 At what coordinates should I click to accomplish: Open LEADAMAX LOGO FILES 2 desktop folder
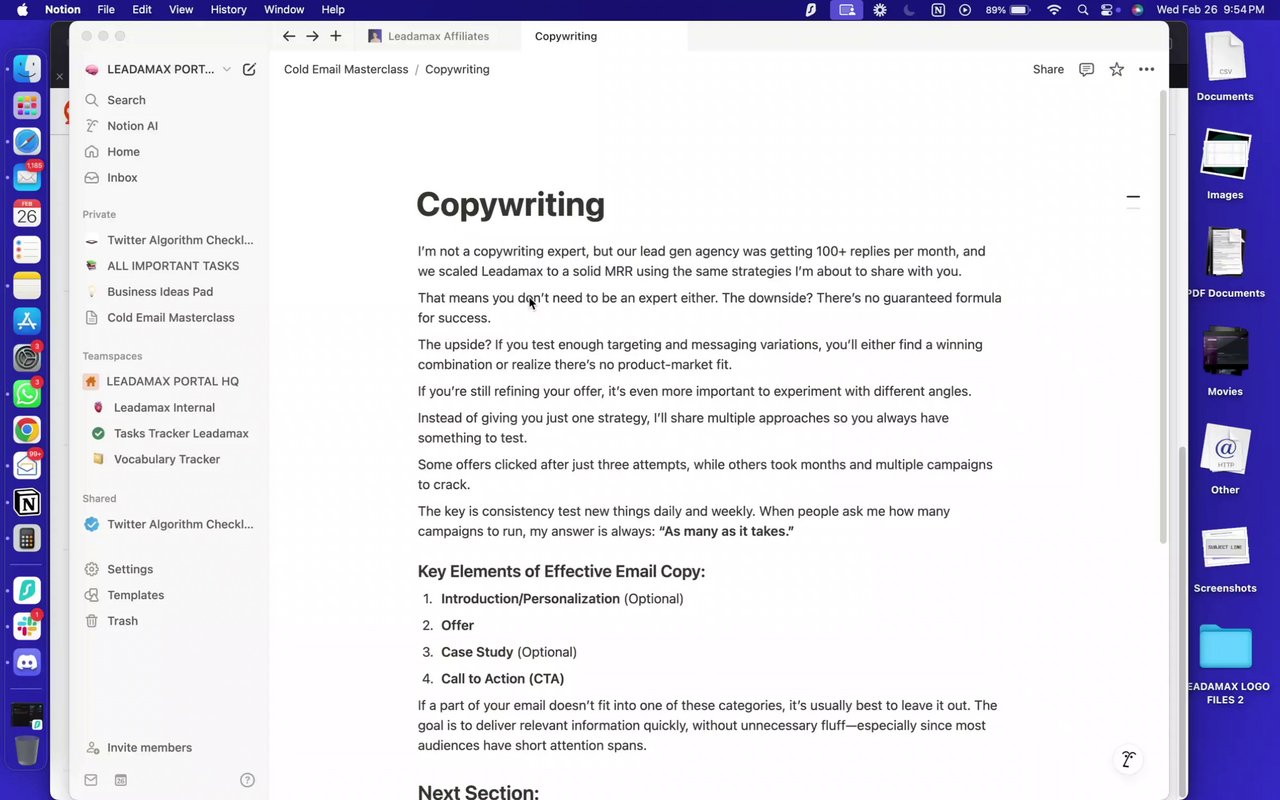[1225, 663]
